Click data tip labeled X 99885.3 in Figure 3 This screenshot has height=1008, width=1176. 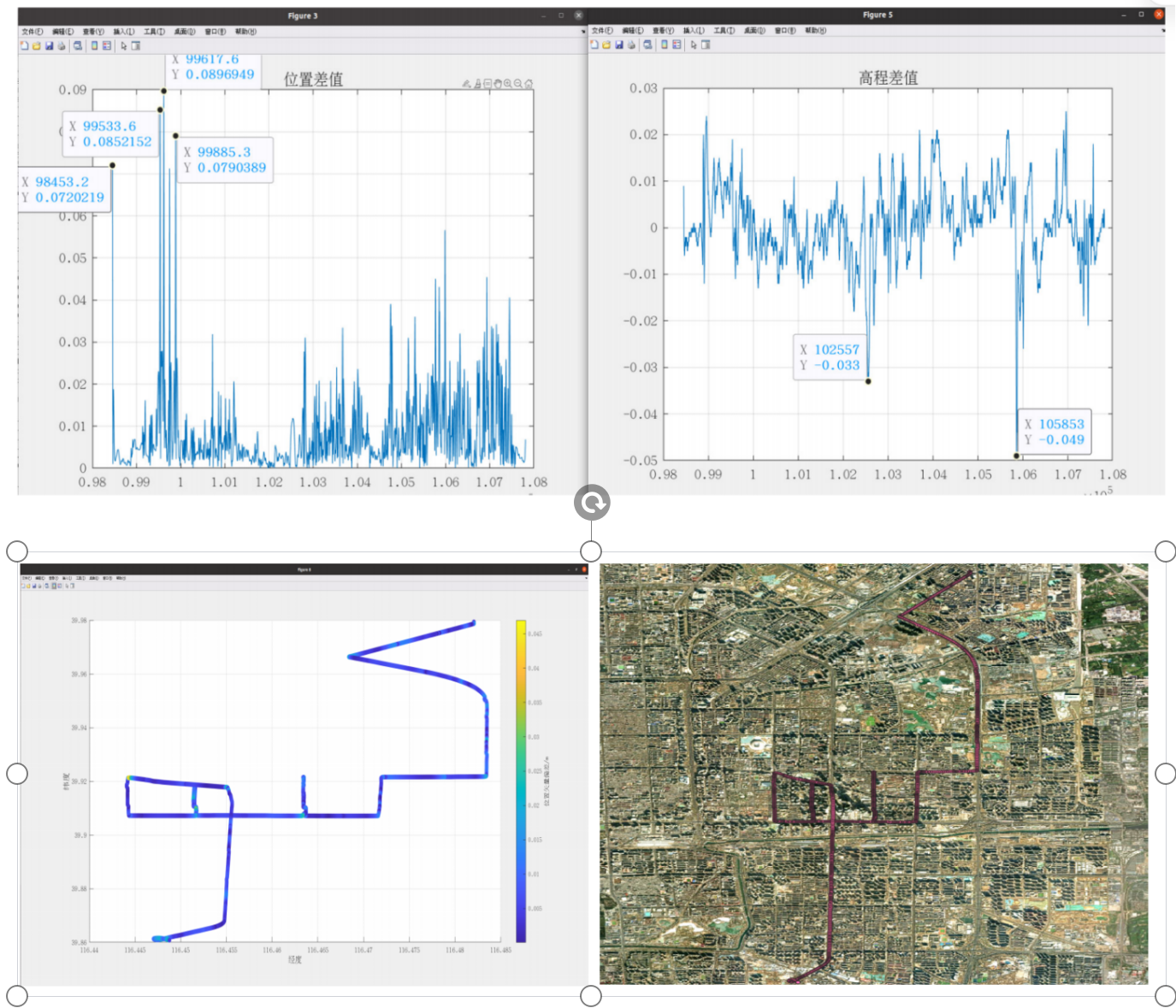point(226,160)
